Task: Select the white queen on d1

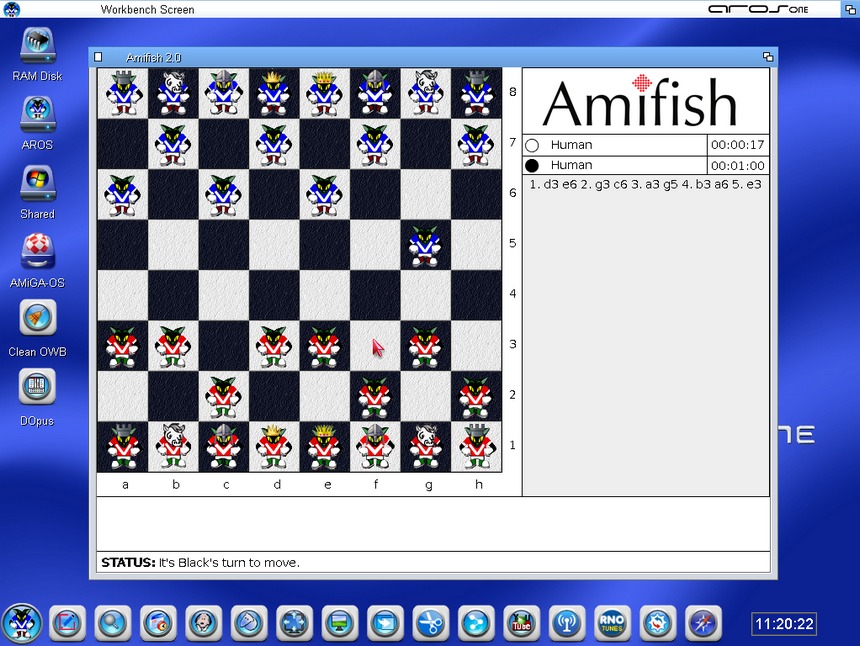Action: (274, 447)
